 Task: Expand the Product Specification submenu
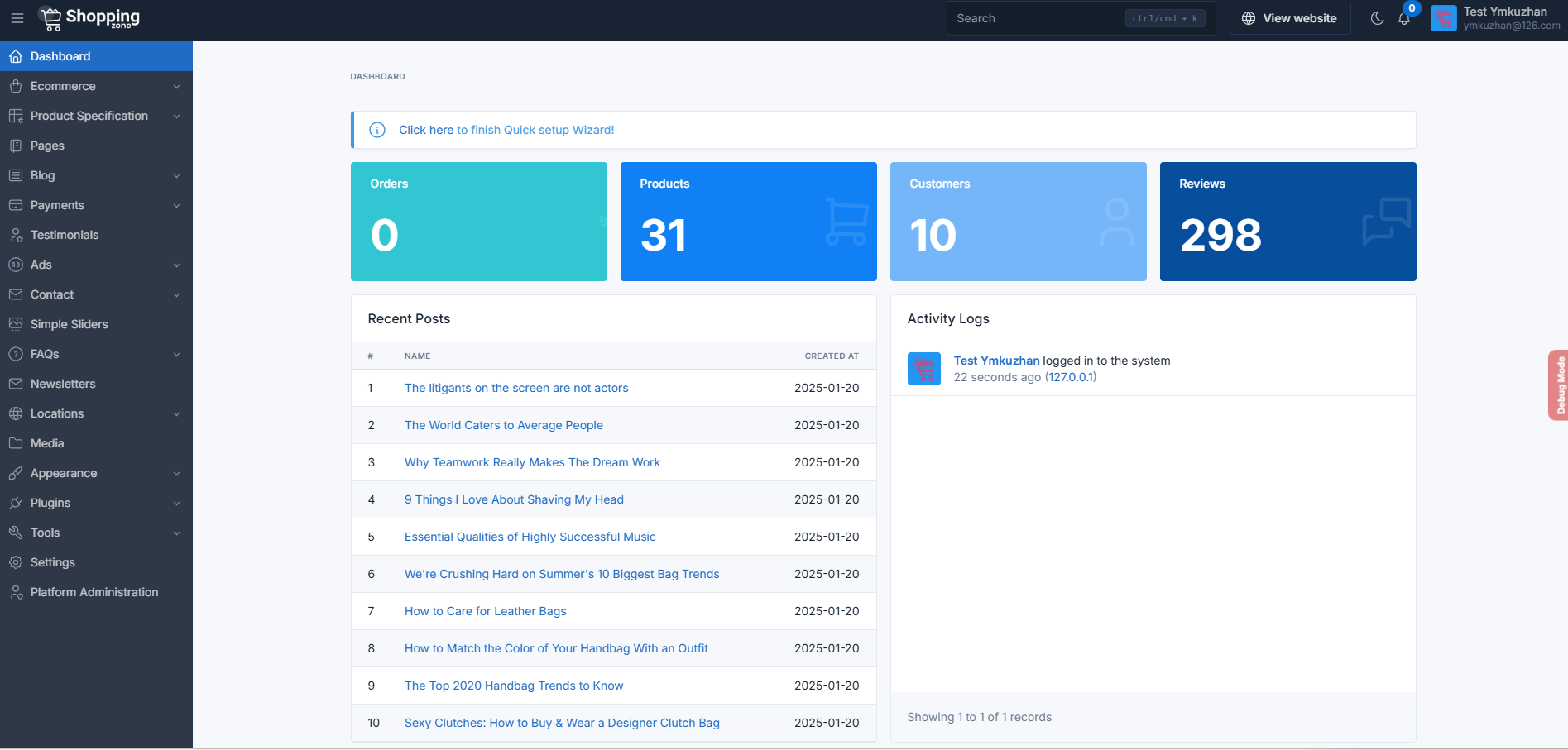(176, 117)
